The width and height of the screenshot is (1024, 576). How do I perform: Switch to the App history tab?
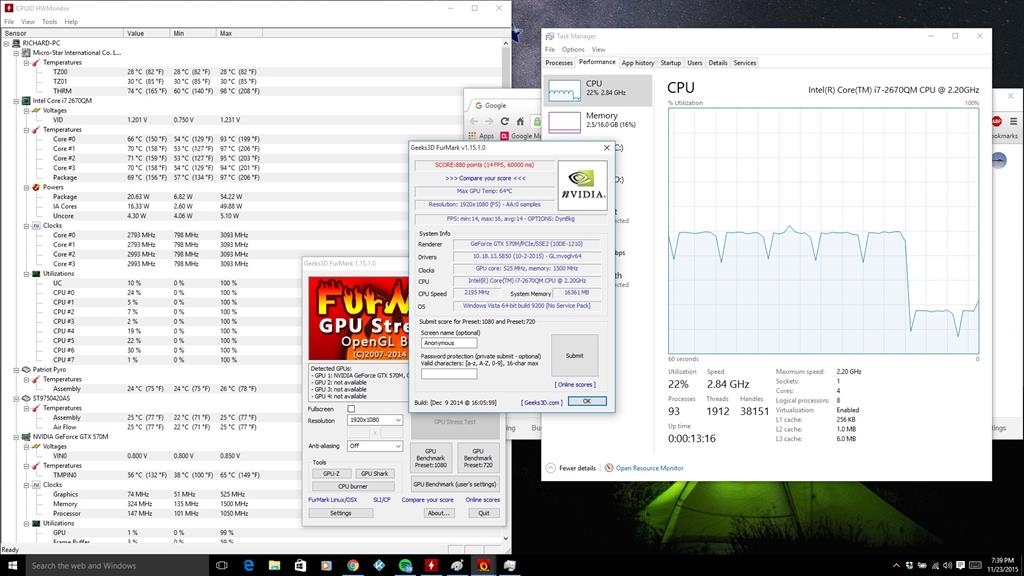pos(638,63)
